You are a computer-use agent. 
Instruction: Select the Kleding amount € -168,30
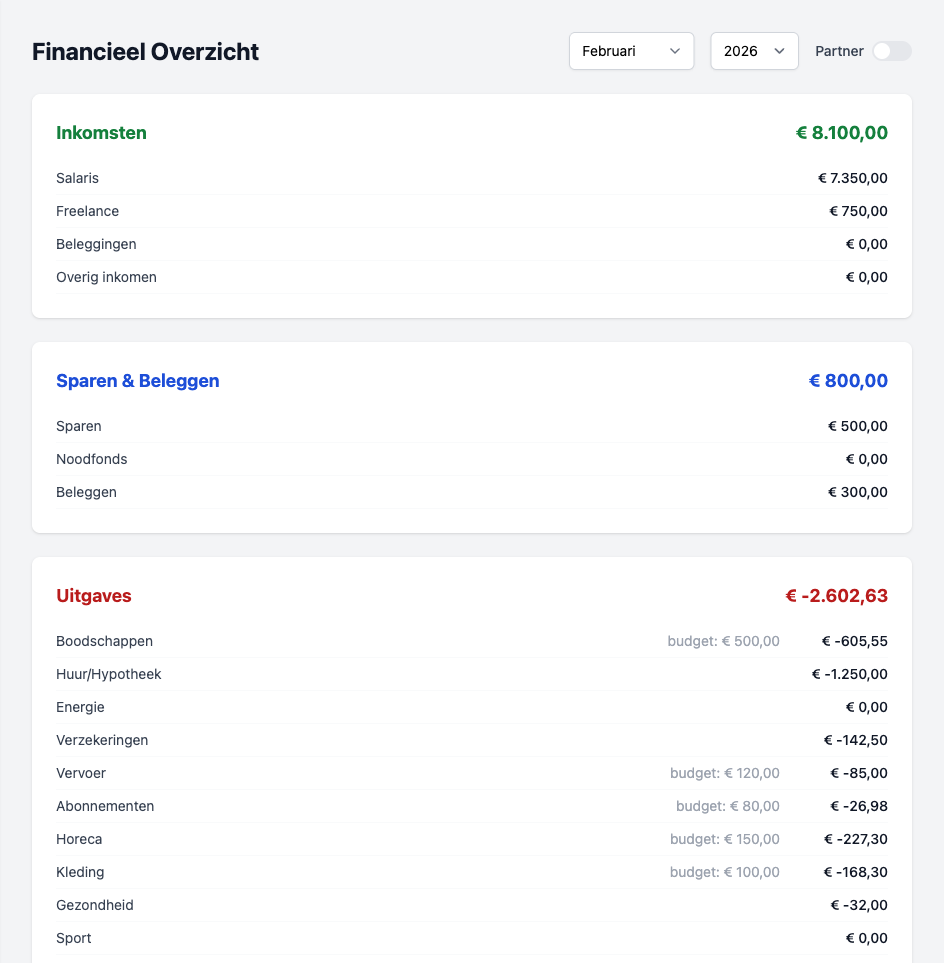pos(856,873)
